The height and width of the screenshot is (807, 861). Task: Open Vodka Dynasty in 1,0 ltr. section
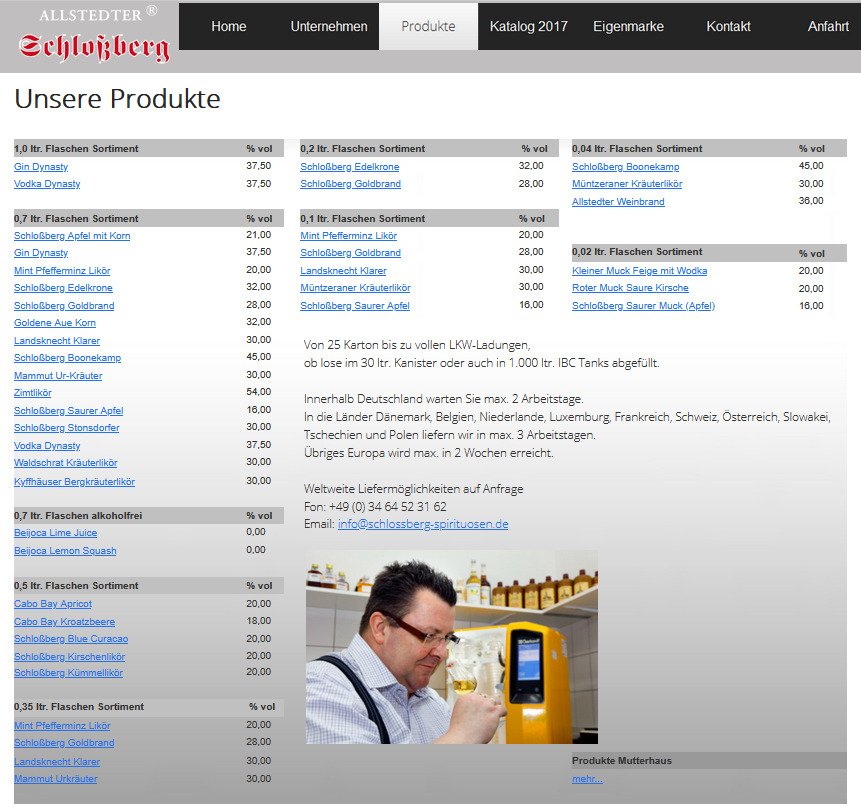(47, 184)
